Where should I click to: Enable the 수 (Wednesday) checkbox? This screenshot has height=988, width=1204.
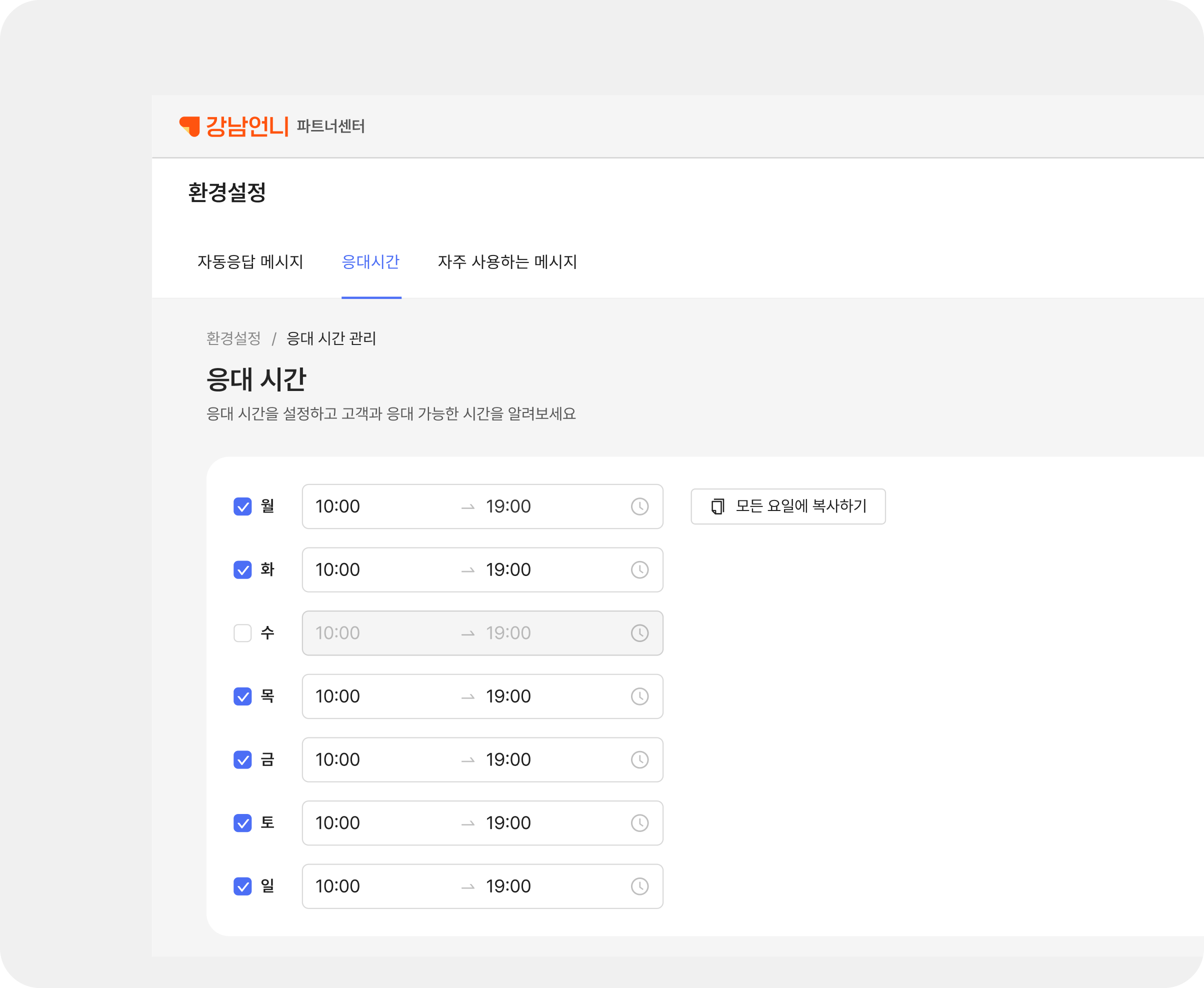[242, 633]
